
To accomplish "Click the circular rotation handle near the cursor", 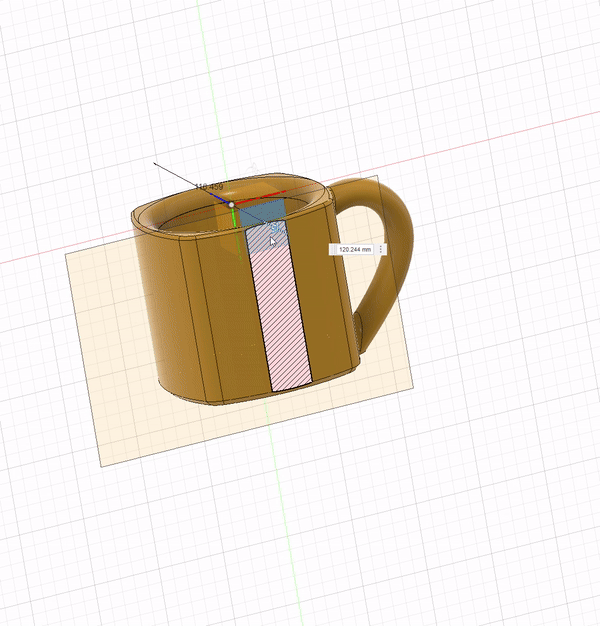I will pyautogui.click(x=276, y=228).
